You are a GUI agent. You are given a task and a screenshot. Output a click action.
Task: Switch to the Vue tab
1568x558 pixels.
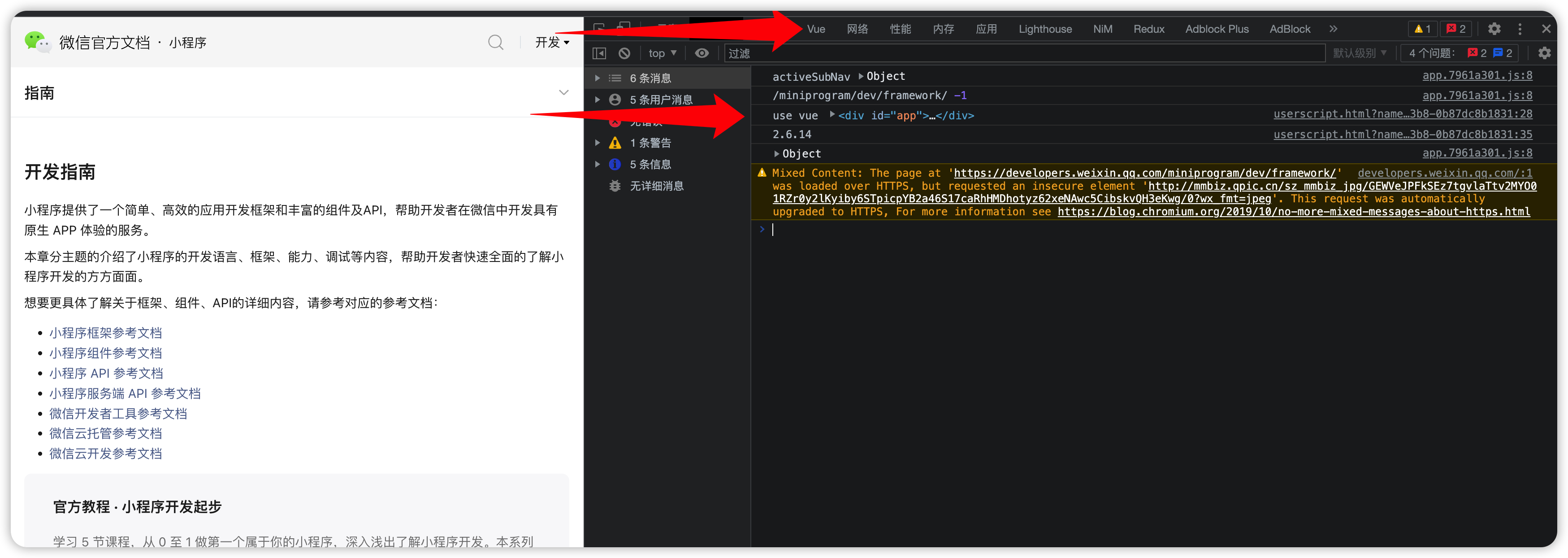[x=816, y=29]
